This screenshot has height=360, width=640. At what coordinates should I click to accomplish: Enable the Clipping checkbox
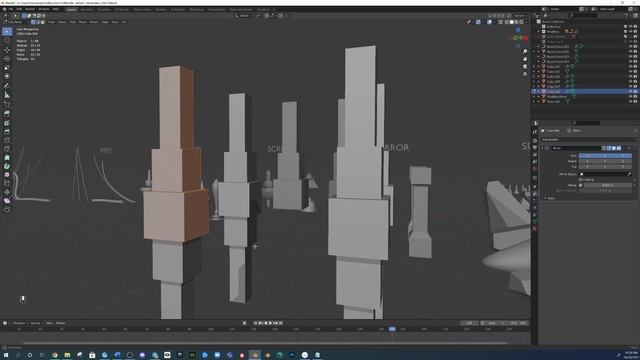(581, 180)
